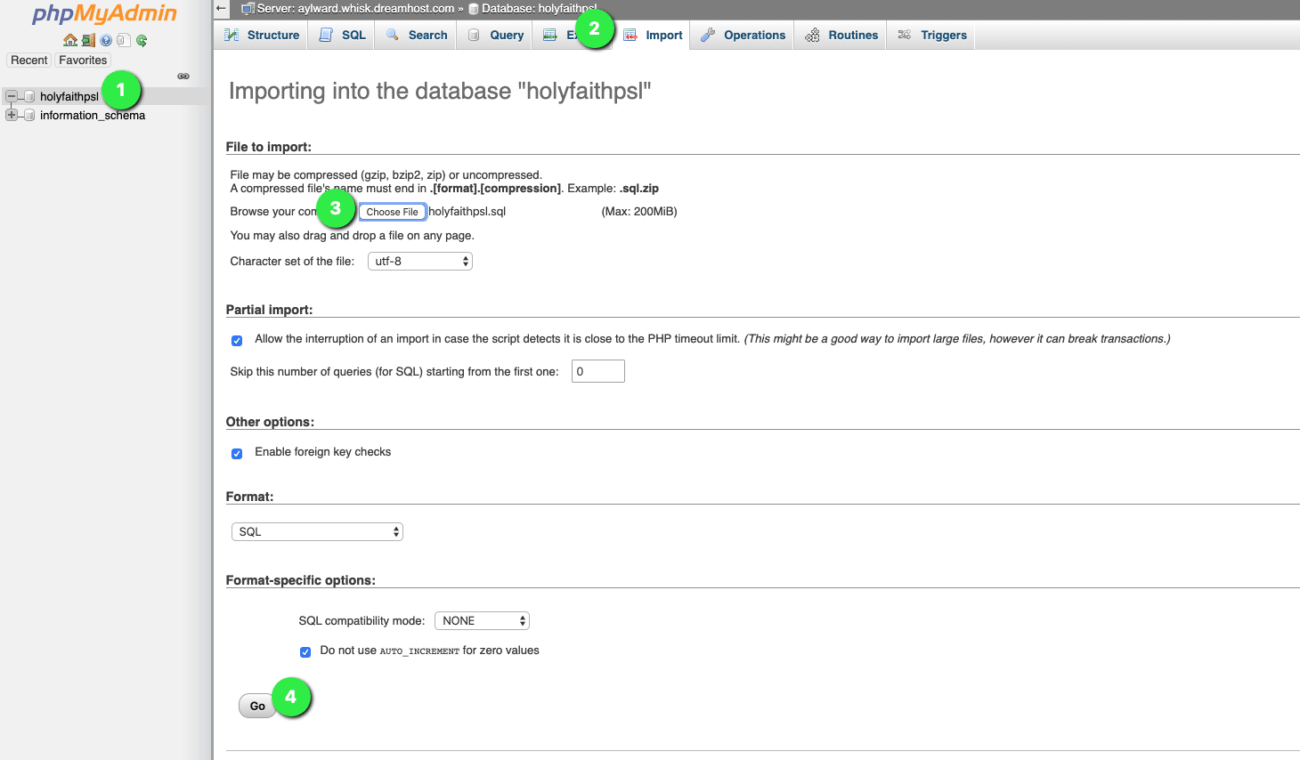Click the skip queries number field
The image size is (1300, 760).
click(x=597, y=370)
